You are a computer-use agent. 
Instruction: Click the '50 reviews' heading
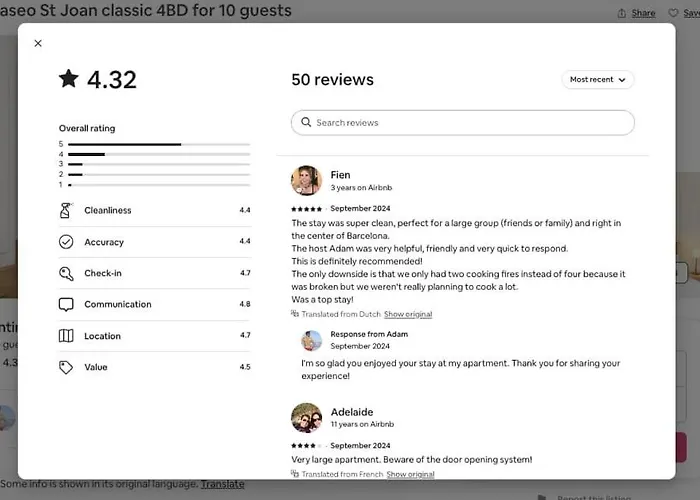[333, 79]
